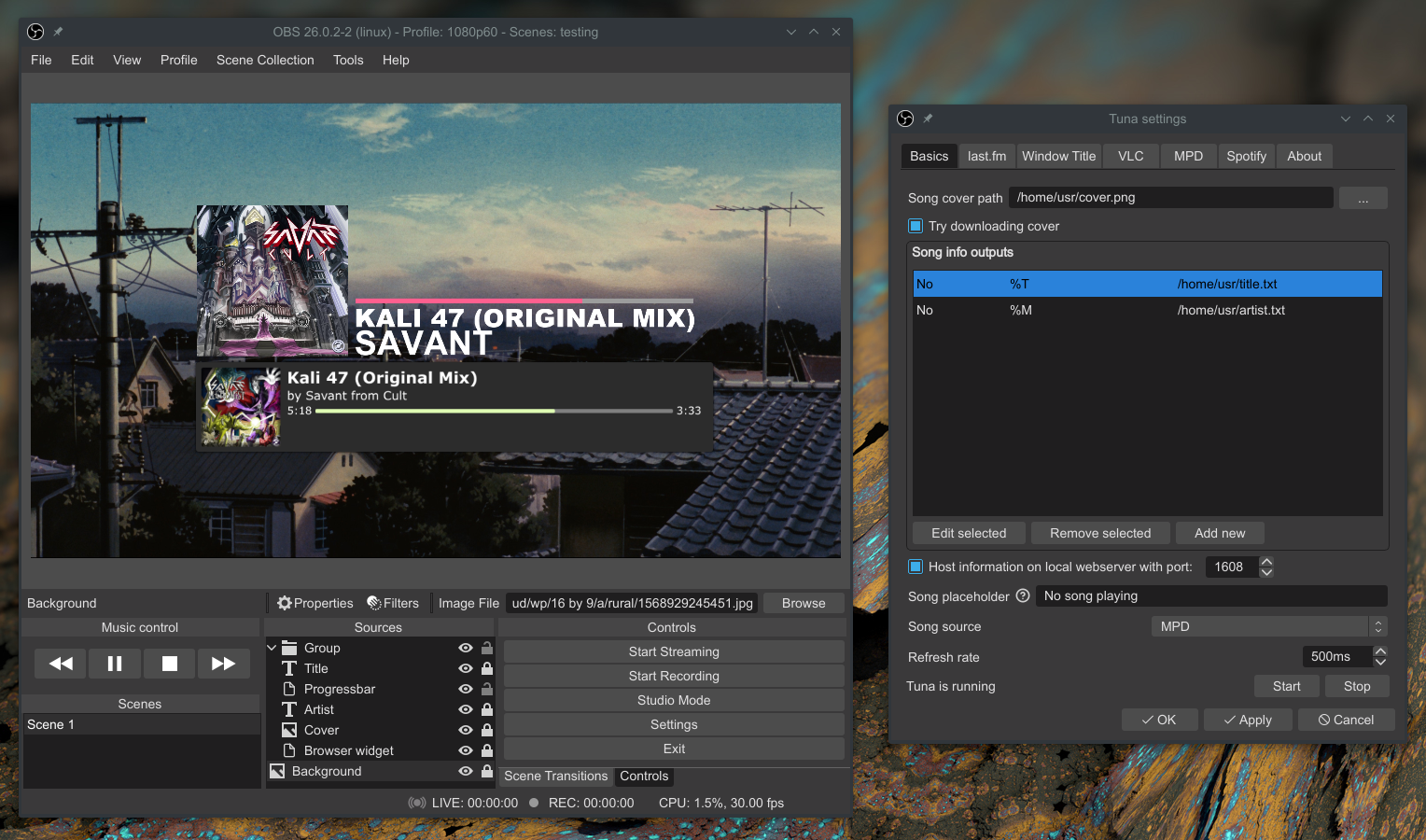Click Edit selected output
1426x840 pixels.
coord(969,533)
